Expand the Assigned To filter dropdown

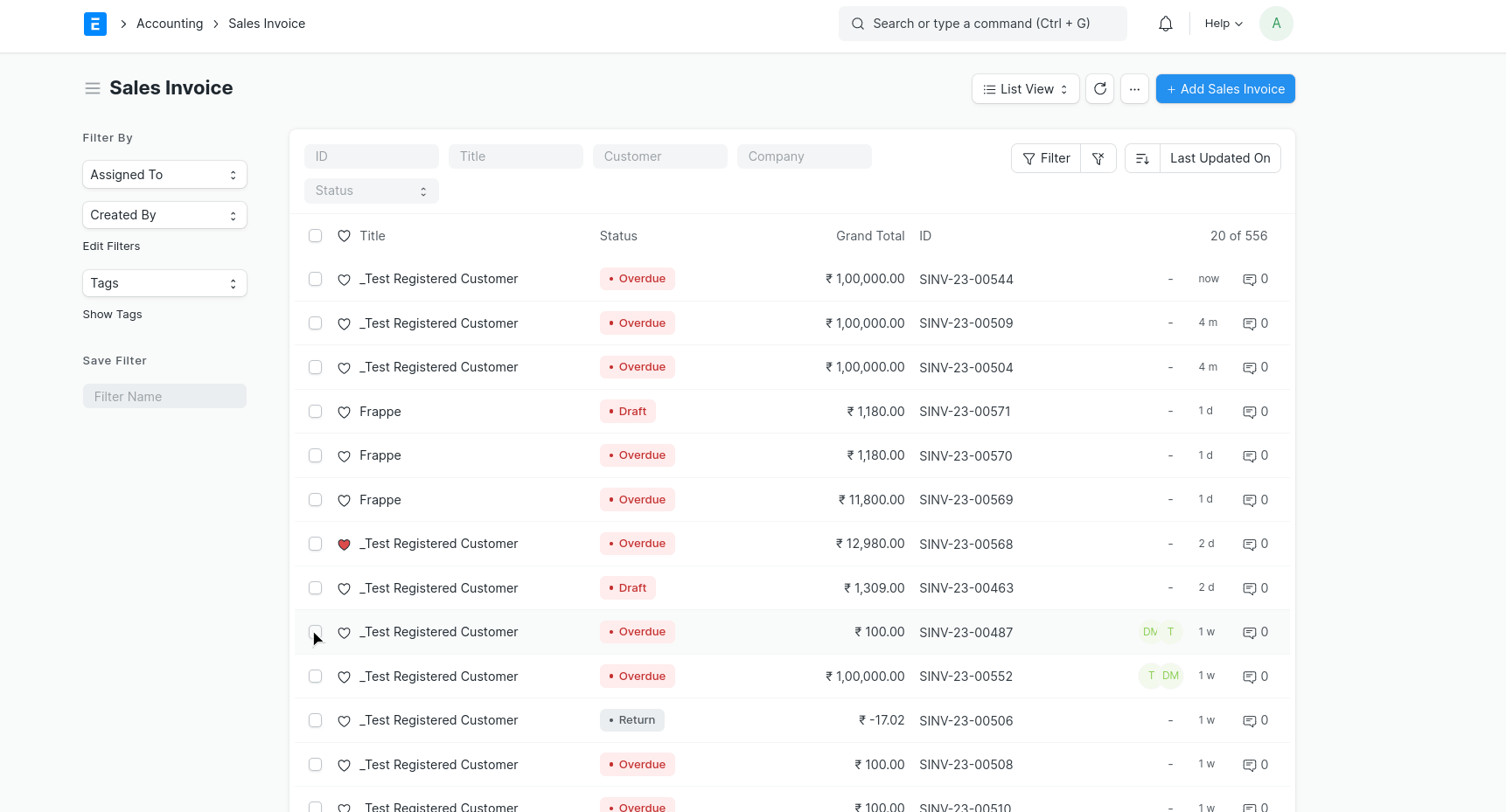164,175
